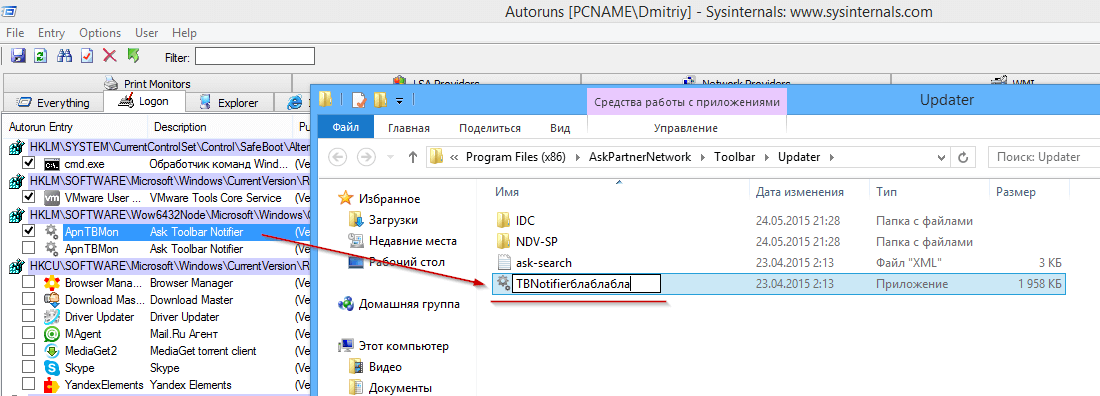The image size is (1100, 396).
Task: Click the Browser Manager entry icon
Action: 51,283
